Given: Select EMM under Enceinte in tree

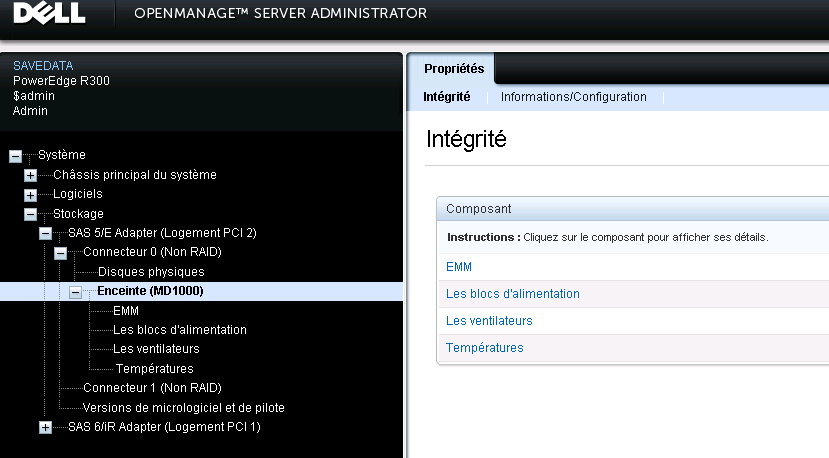Looking at the screenshot, I should coord(126,310).
